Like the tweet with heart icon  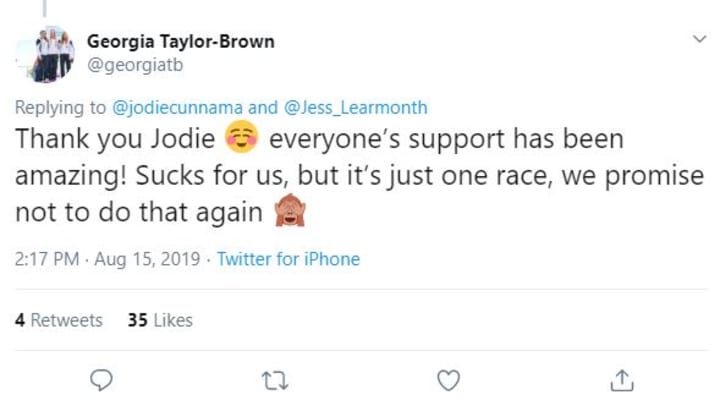449,380
